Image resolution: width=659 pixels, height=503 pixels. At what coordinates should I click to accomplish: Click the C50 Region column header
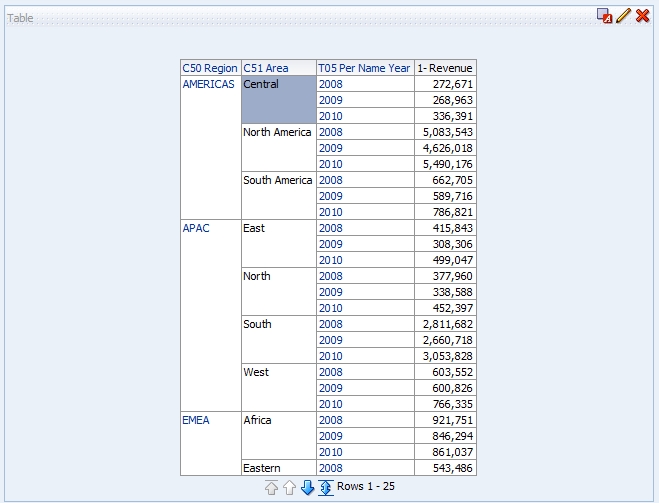pyautogui.click(x=210, y=68)
